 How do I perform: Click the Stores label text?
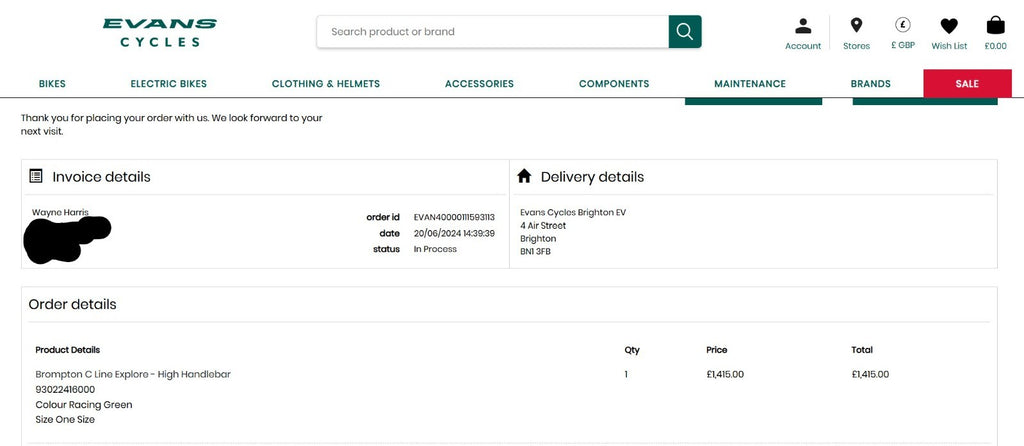856,46
